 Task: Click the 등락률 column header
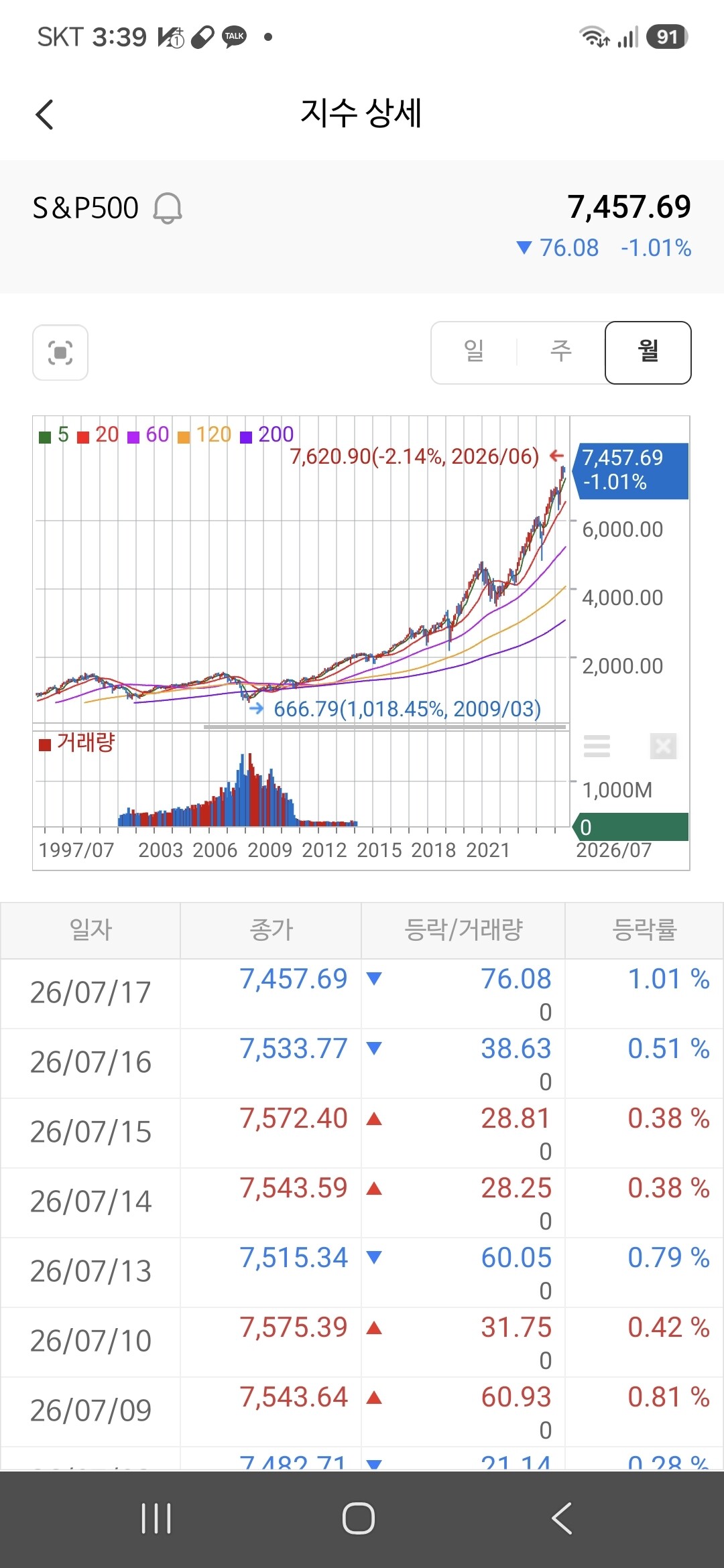(x=644, y=930)
